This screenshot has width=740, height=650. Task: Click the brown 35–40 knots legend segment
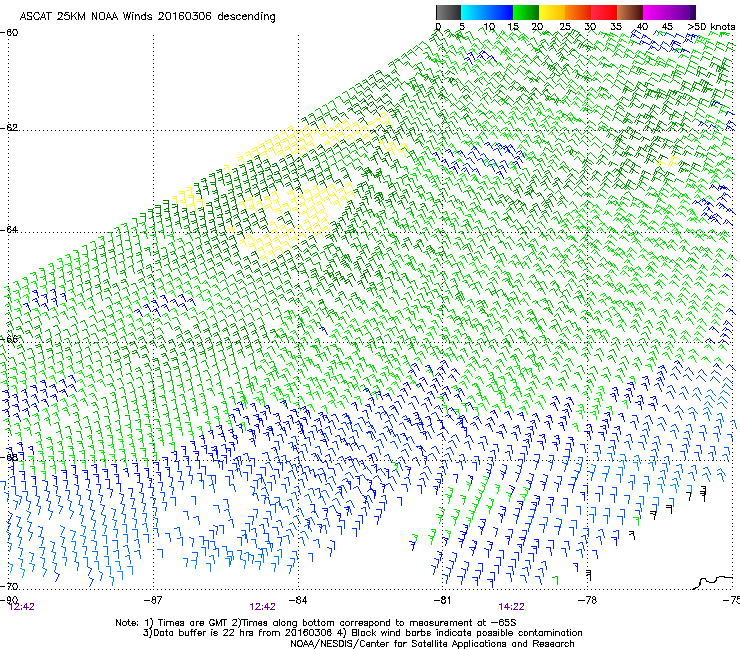630,12
